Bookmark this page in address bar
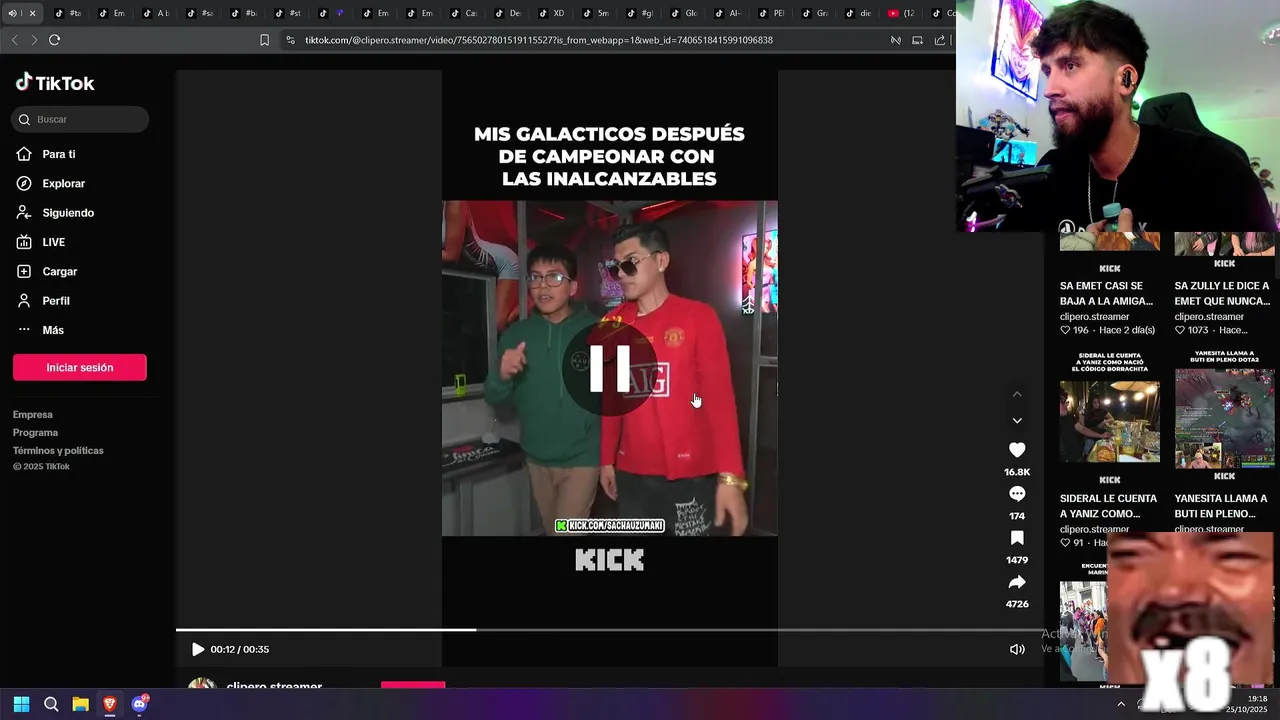The image size is (1280, 720). tap(264, 40)
